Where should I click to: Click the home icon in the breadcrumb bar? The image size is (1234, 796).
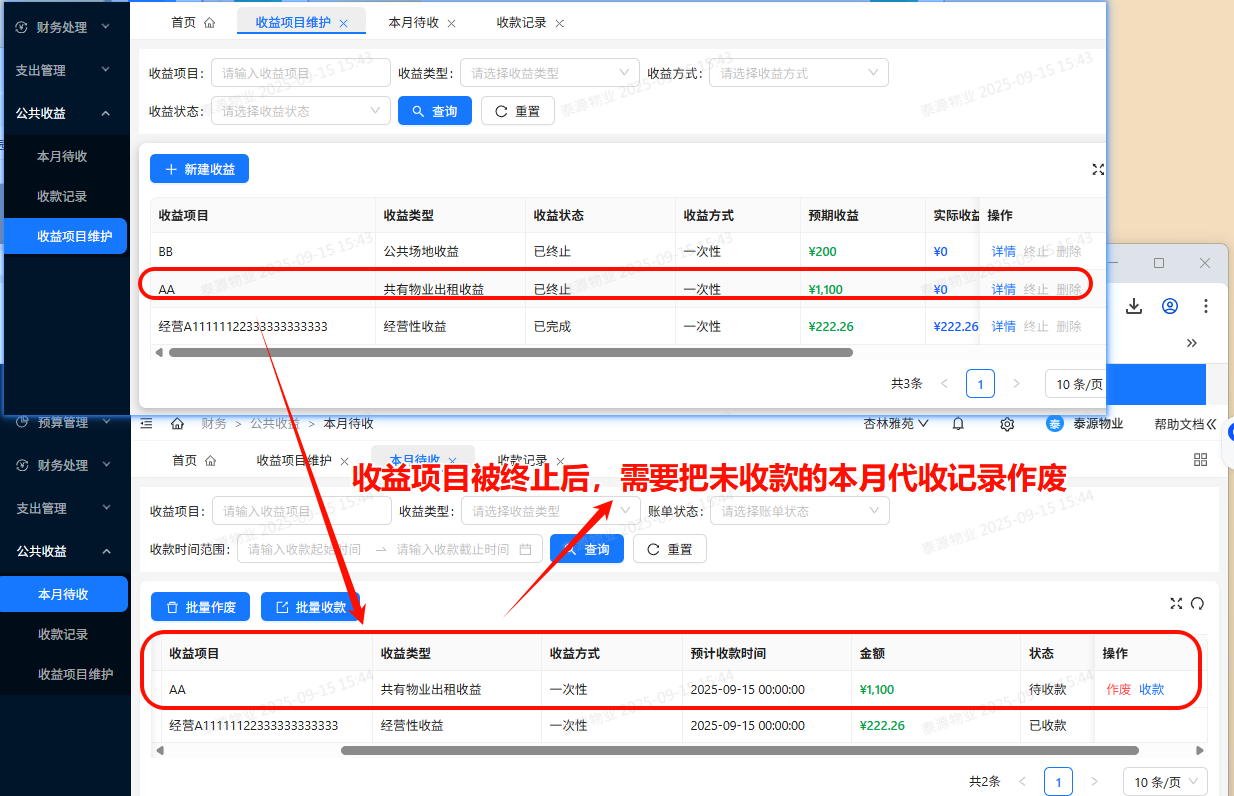coord(177,423)
